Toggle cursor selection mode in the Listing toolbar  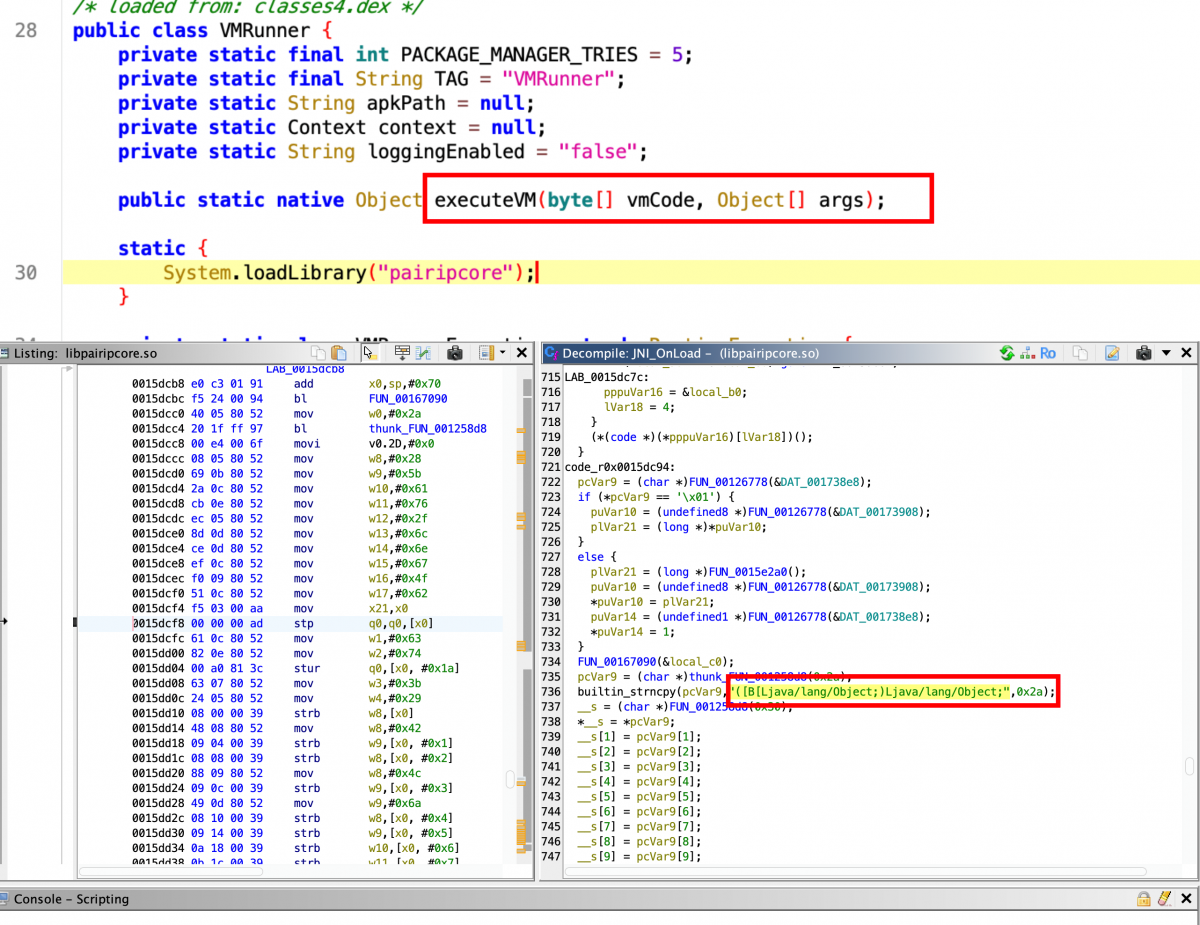coord(371,353)
